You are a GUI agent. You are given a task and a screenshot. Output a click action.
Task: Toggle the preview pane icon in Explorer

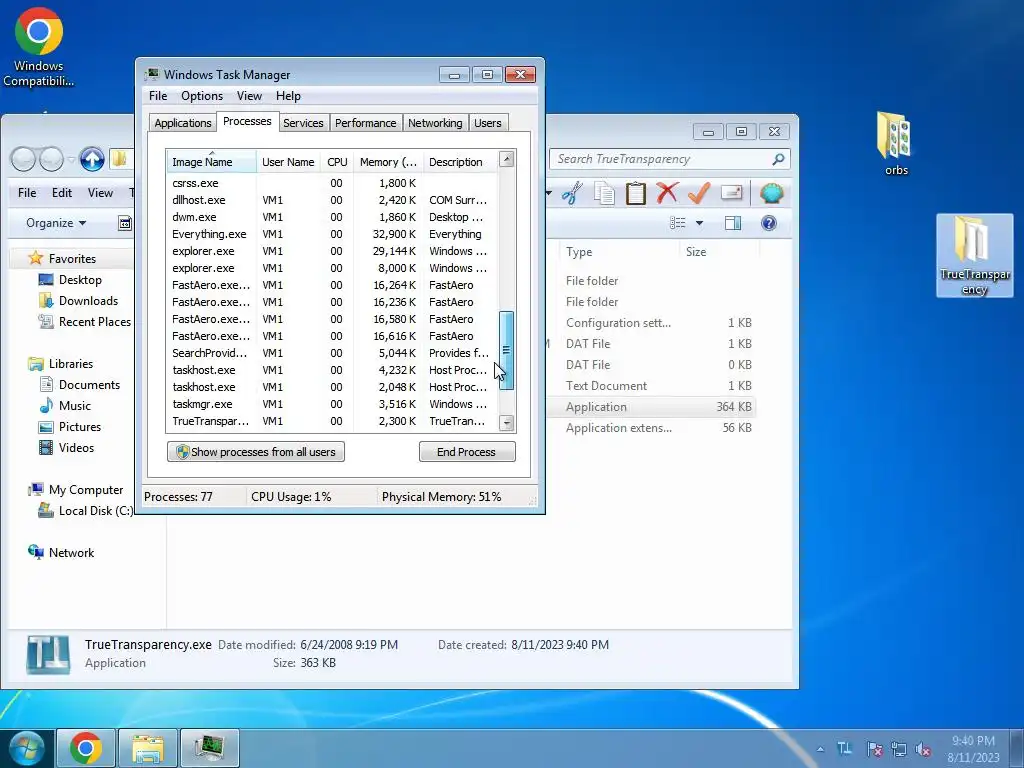tap(733, 223)
